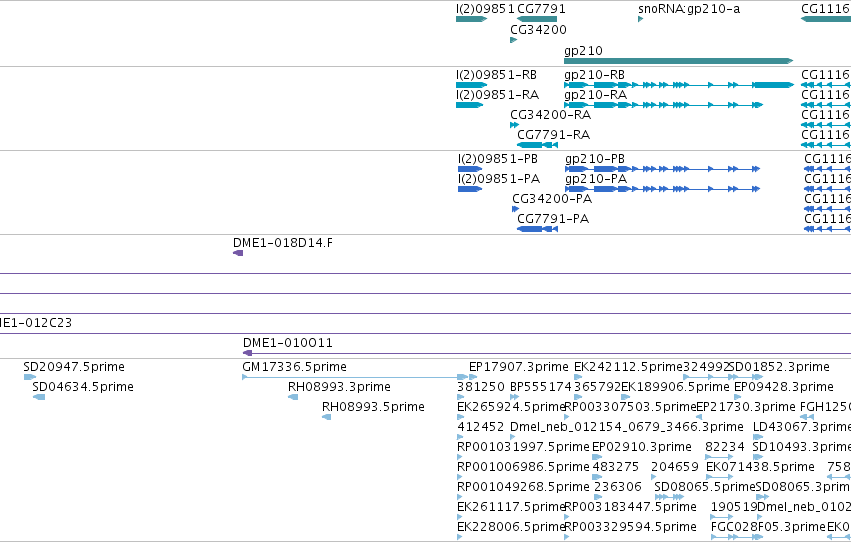
Task: Open the EP09428.3prime EST
Action: 738,398
